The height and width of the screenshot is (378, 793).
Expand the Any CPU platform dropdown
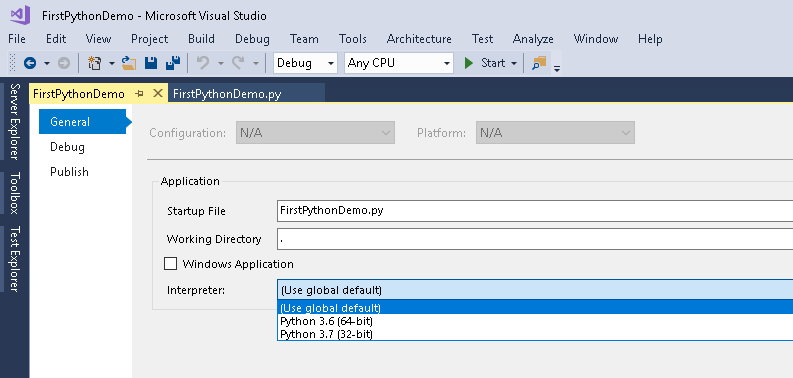click(399, 63)
